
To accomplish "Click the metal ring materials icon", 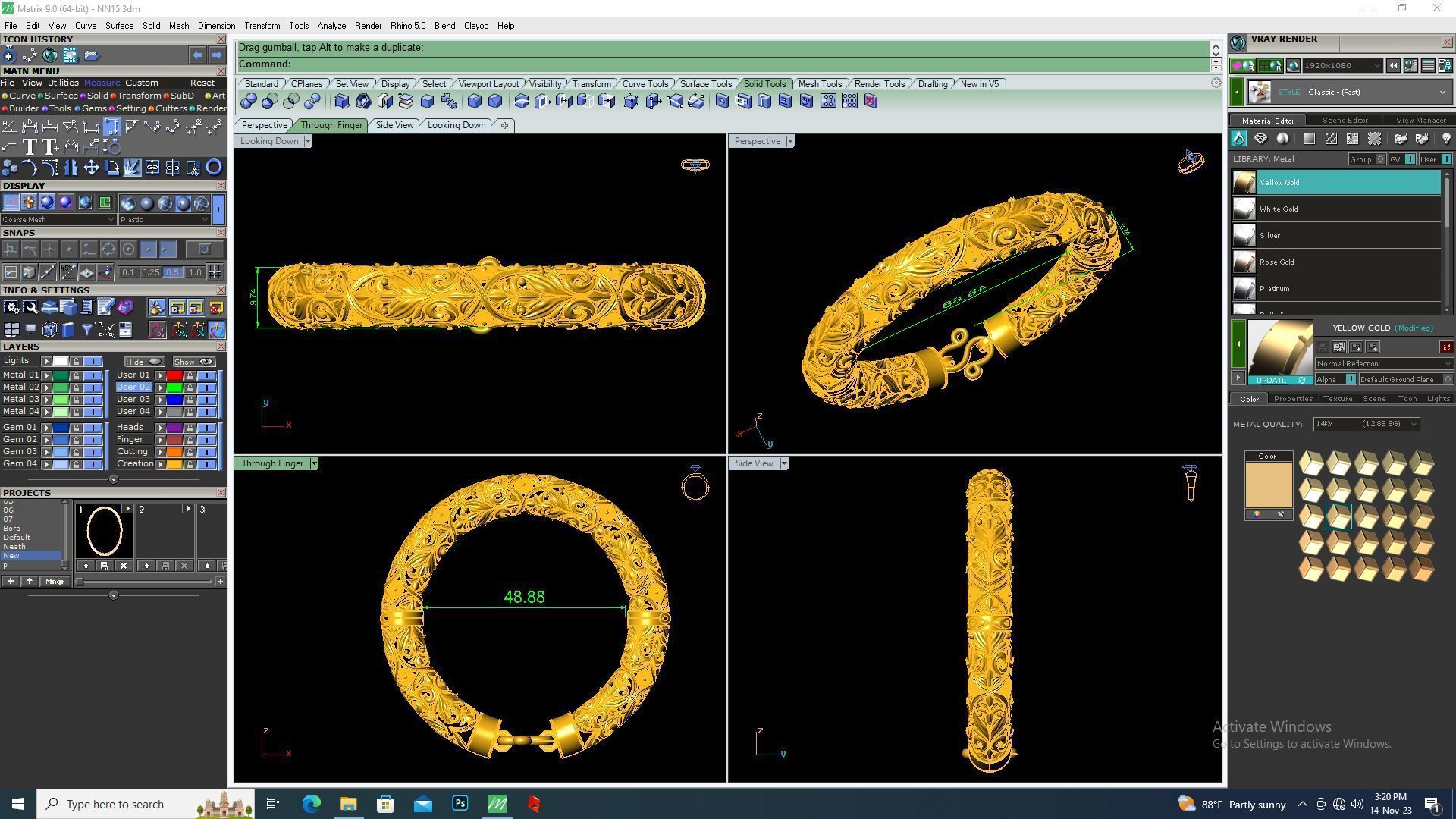I will click(1238, 139).
